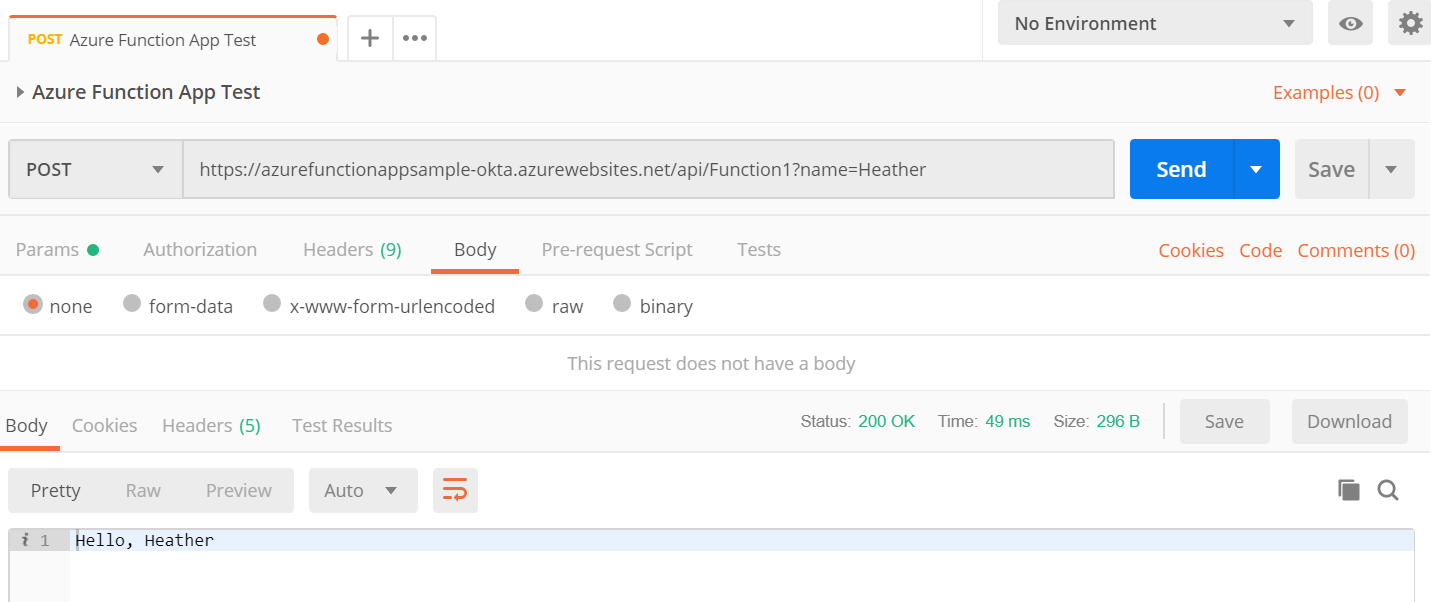The width and height of the screenshot is (1431, 602).
Task: Expand Azure Function App Test description triangle
Action: (x=20, y=92)
